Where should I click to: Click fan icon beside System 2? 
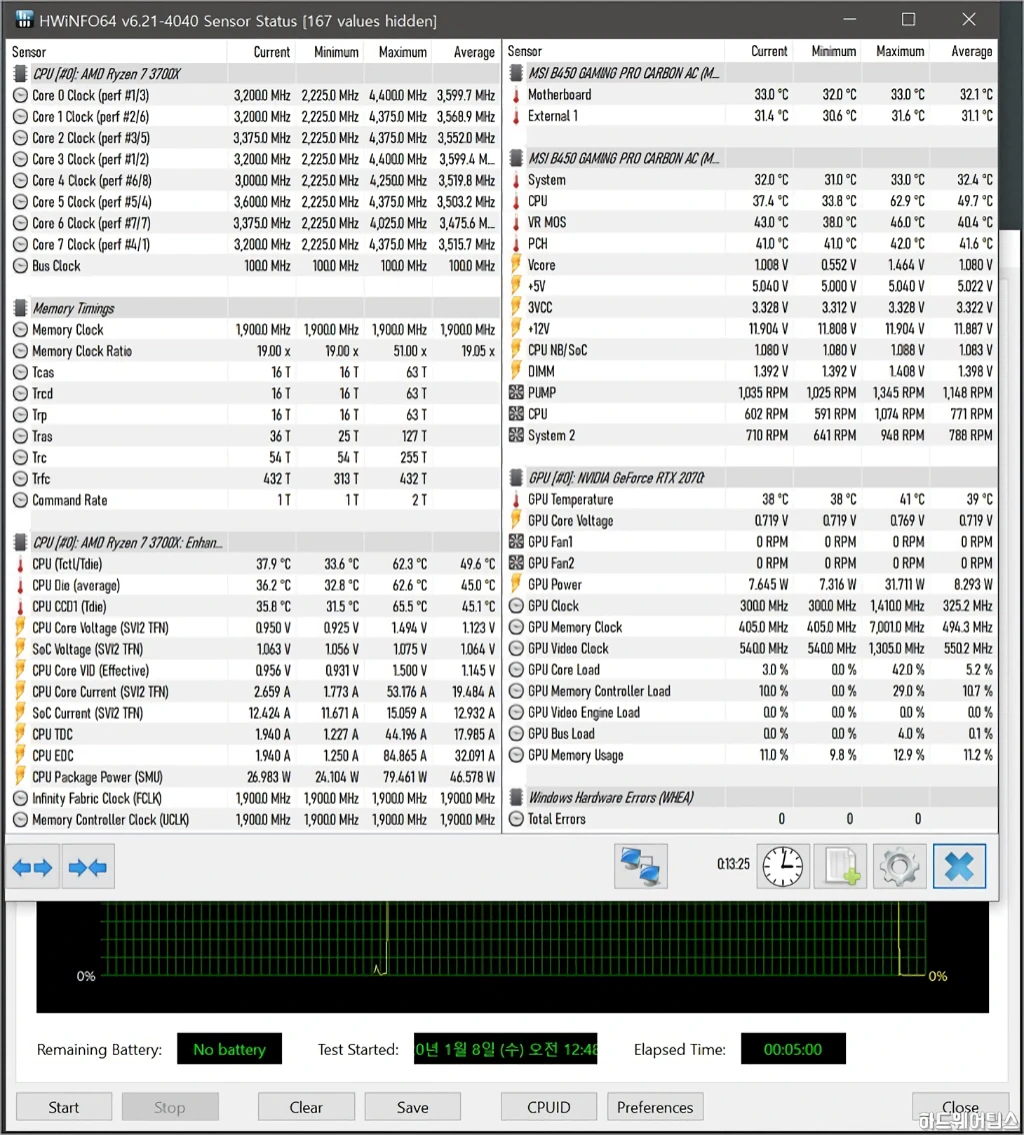(x=516, y=435)
